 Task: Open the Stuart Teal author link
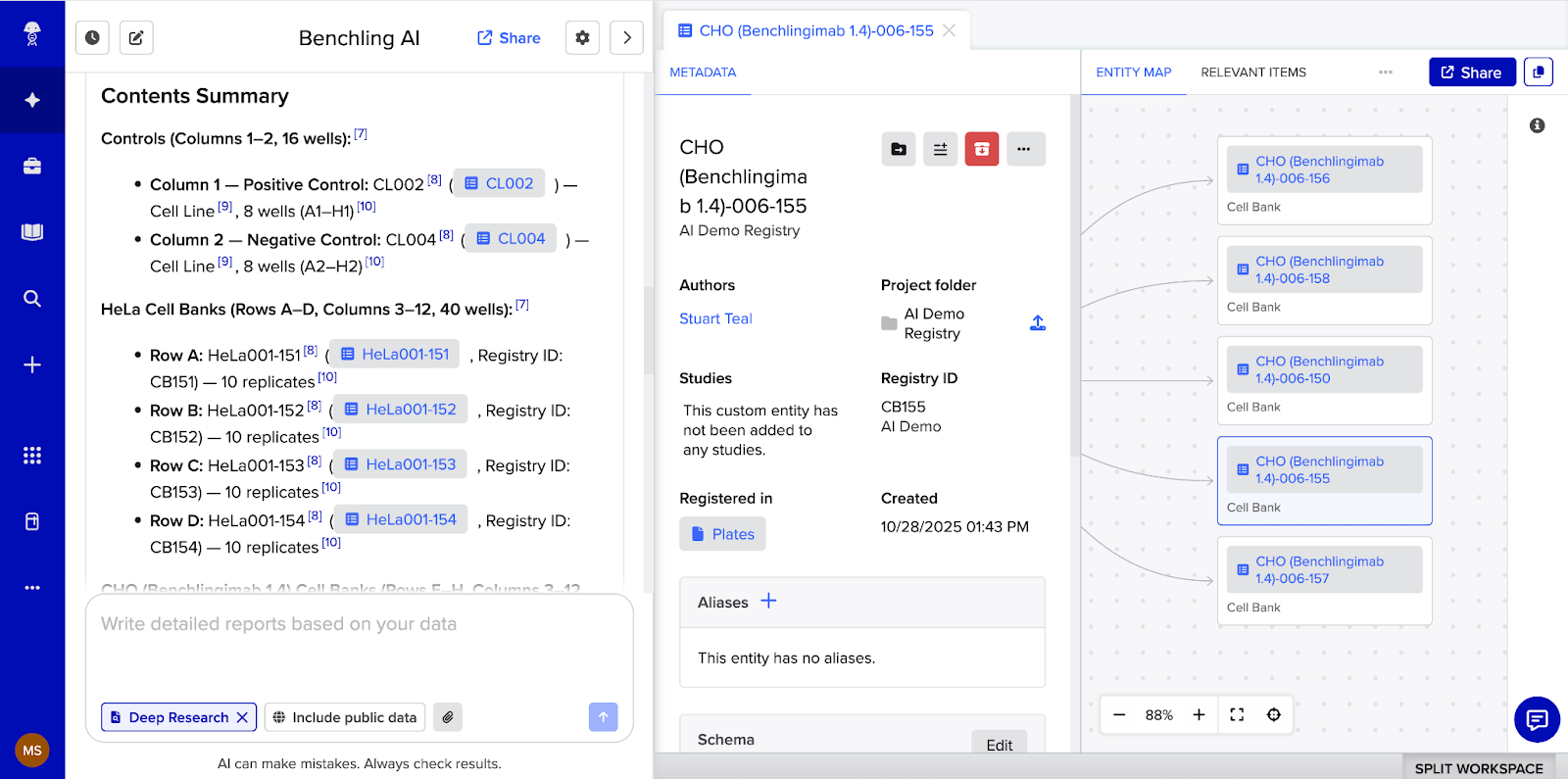coord(716,318)
